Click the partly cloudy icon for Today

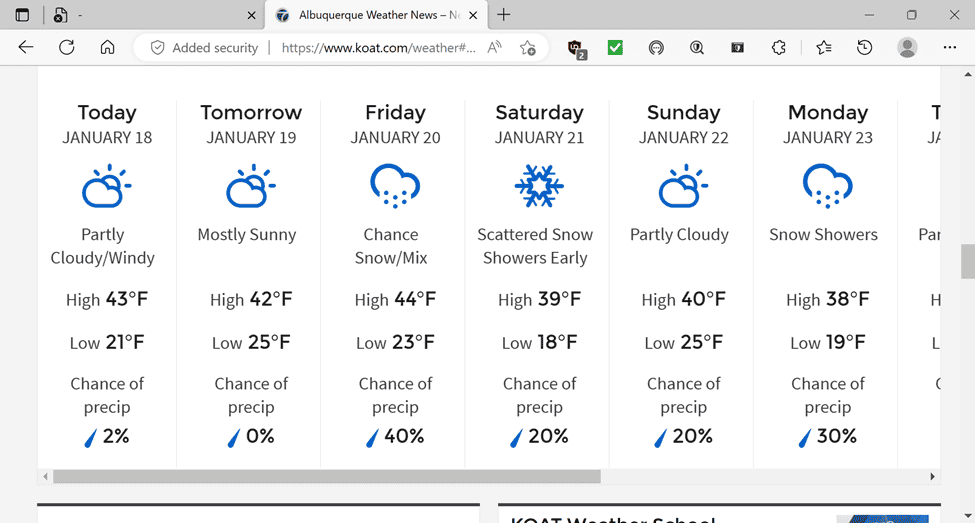(106, 185)
